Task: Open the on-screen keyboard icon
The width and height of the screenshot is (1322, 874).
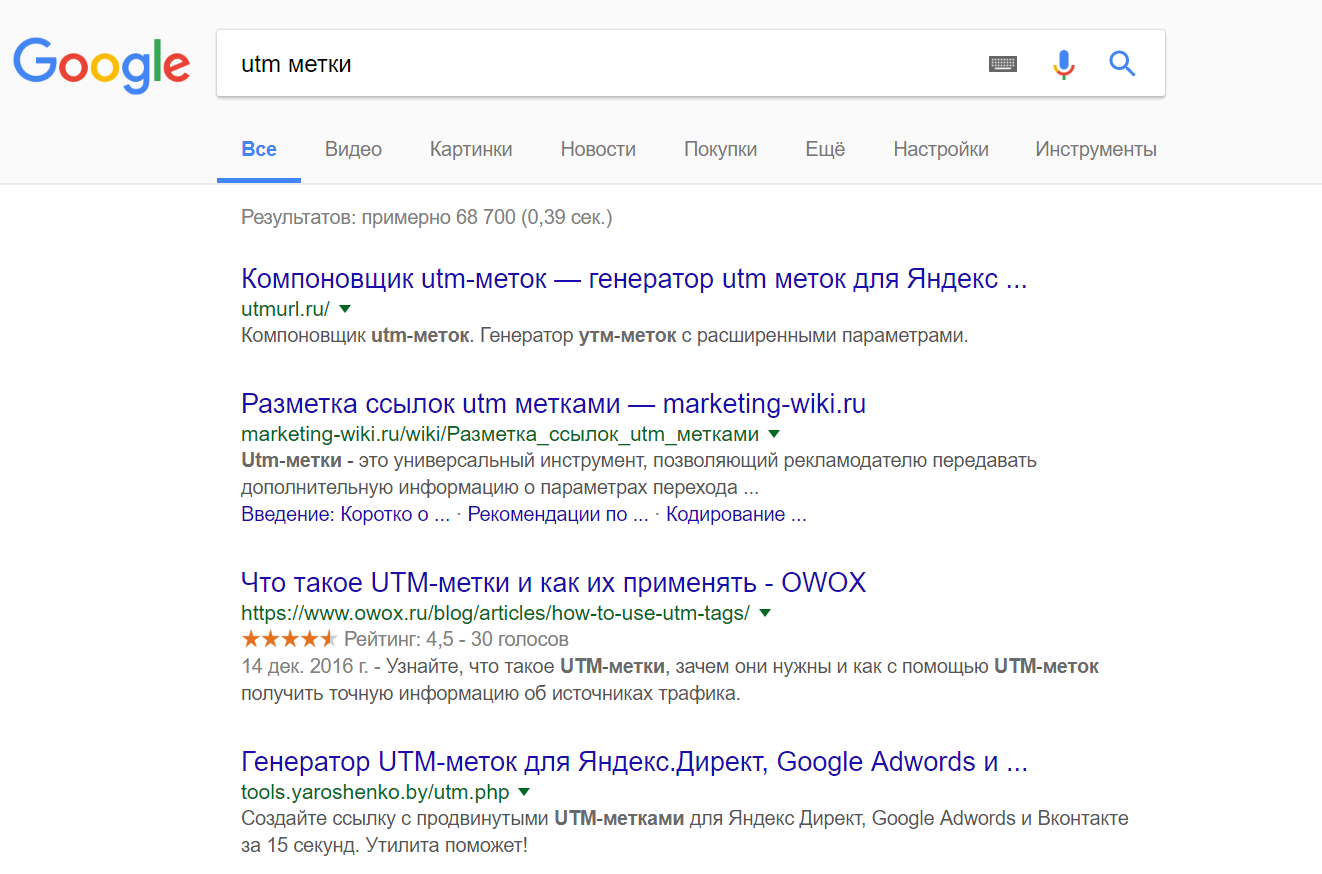Action: click(1003, 64)
